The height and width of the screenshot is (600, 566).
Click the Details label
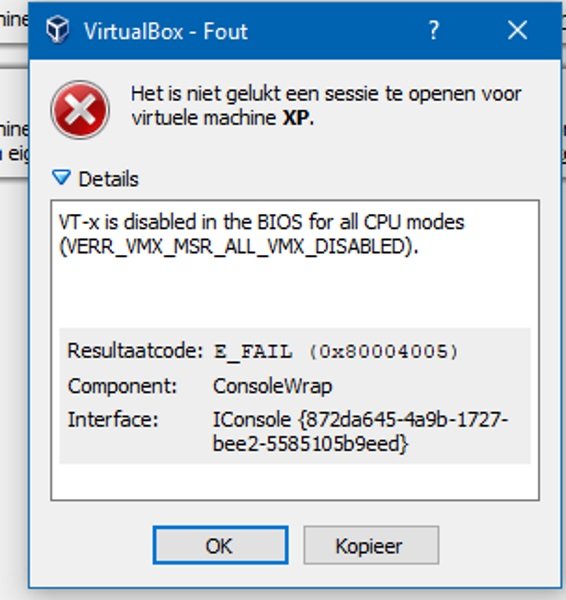pos(108,179)
